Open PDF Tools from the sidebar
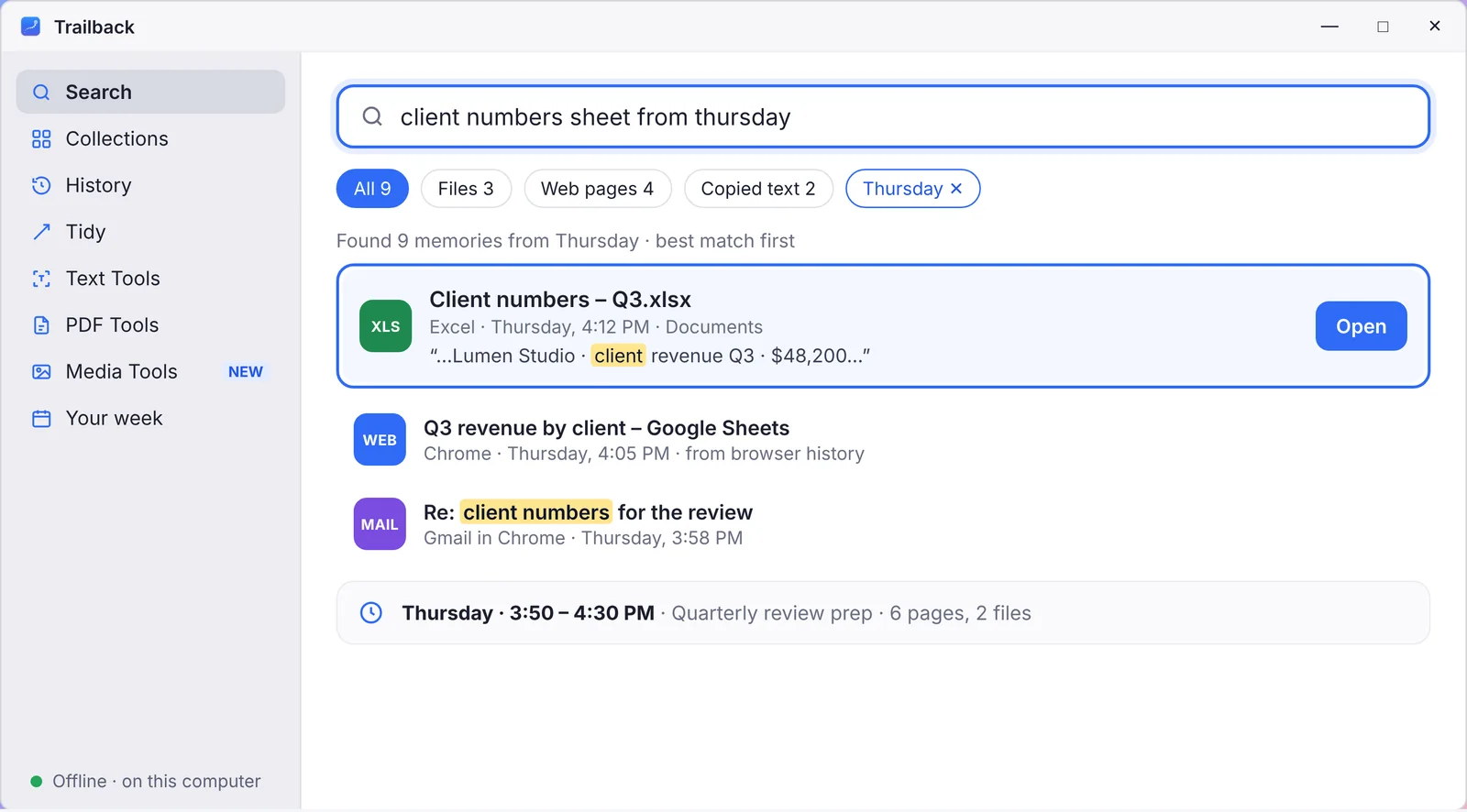 coord(150,325)
